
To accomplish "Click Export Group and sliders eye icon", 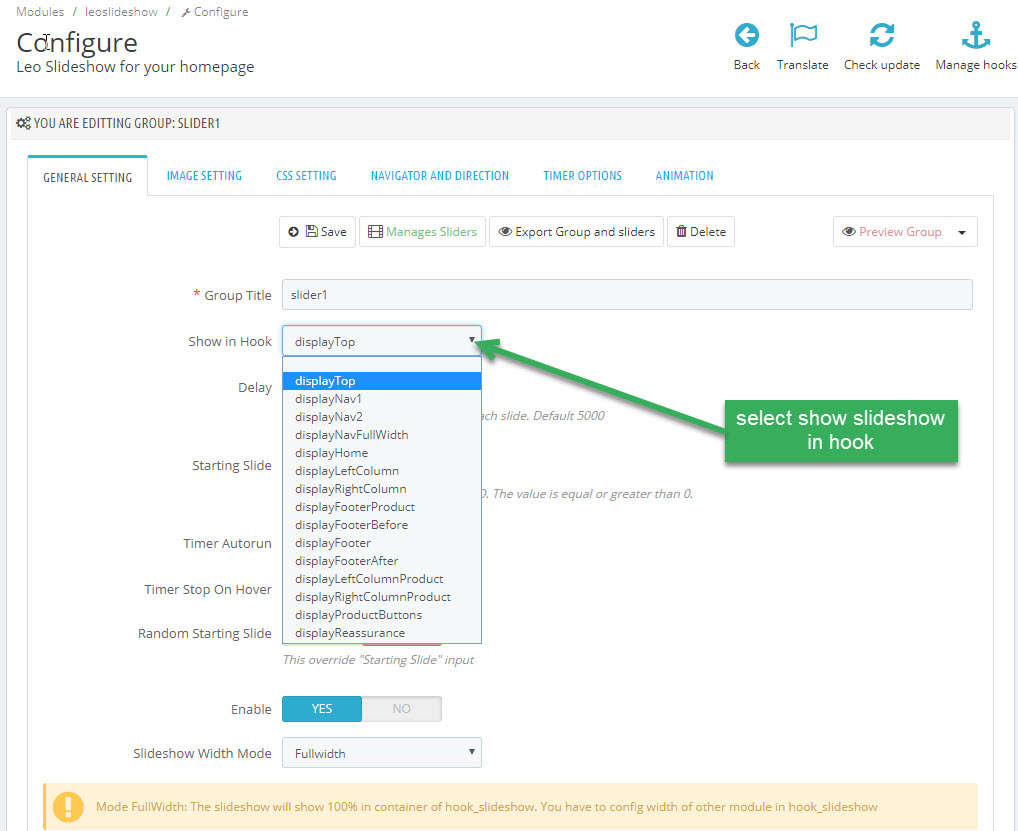I will pyautogui.click(x=576, y=232).
